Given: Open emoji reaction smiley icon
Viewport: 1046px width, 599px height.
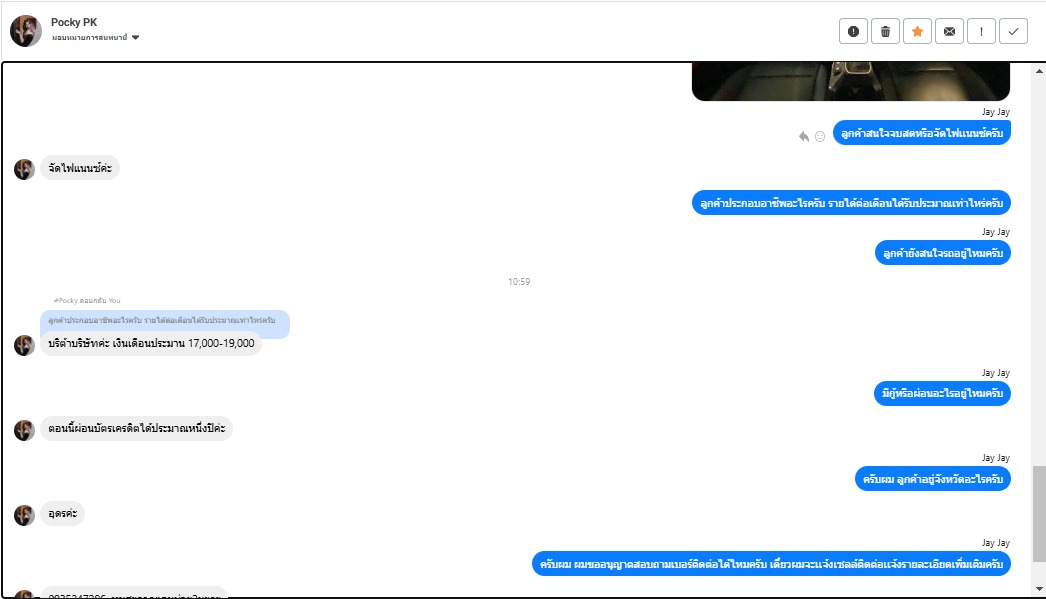Looking at the screenshot, I should coord(820,136).
